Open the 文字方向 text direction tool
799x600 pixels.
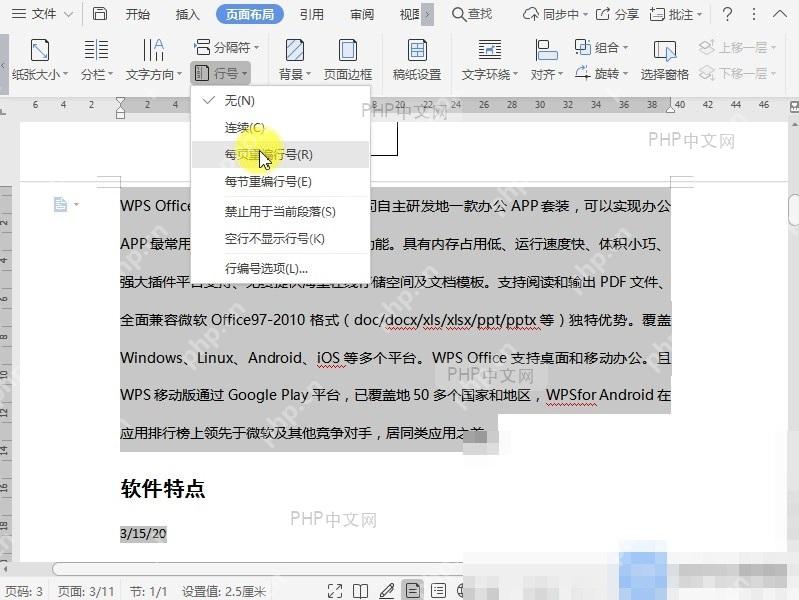tap(153, 59)
